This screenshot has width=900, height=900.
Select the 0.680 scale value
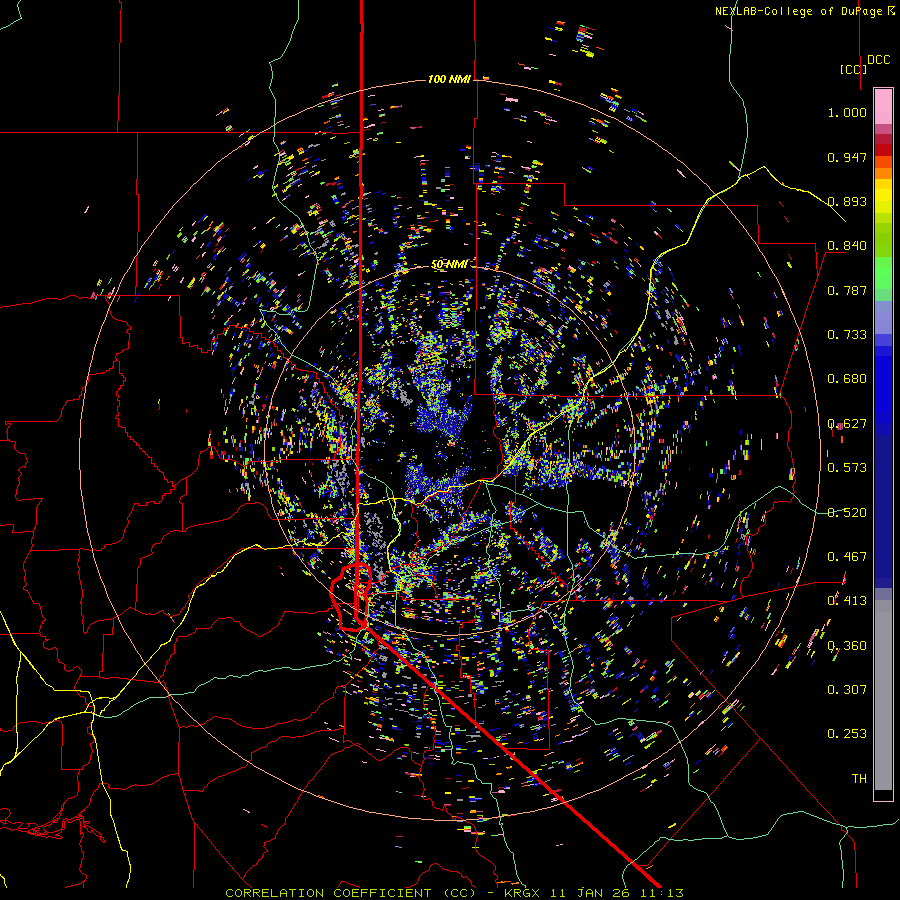click(x=847, y=379)
